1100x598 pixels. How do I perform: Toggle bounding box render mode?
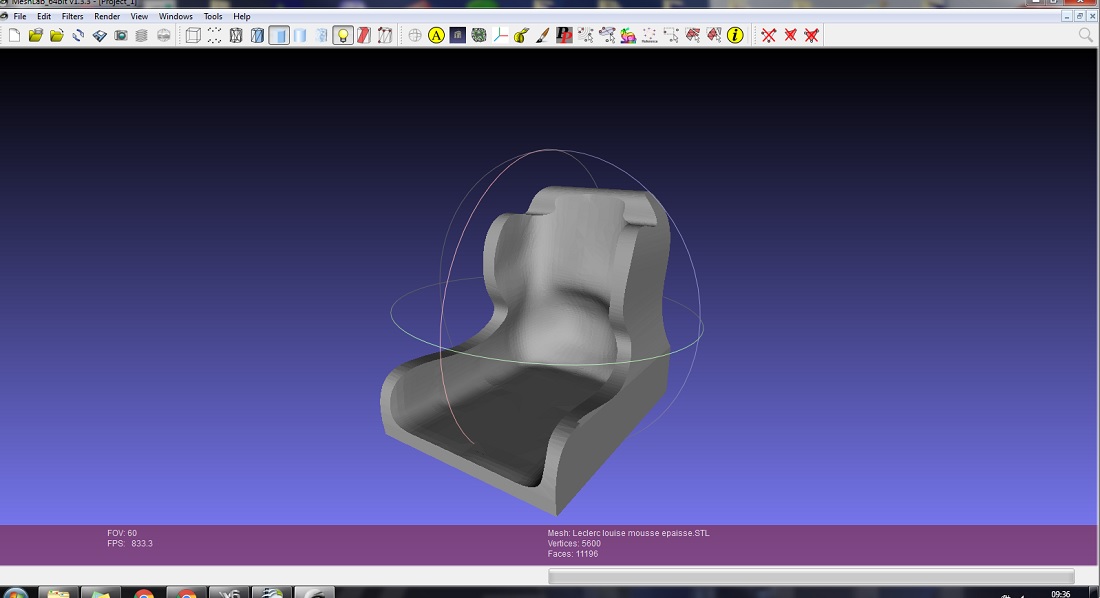click(x=193, y=35)
